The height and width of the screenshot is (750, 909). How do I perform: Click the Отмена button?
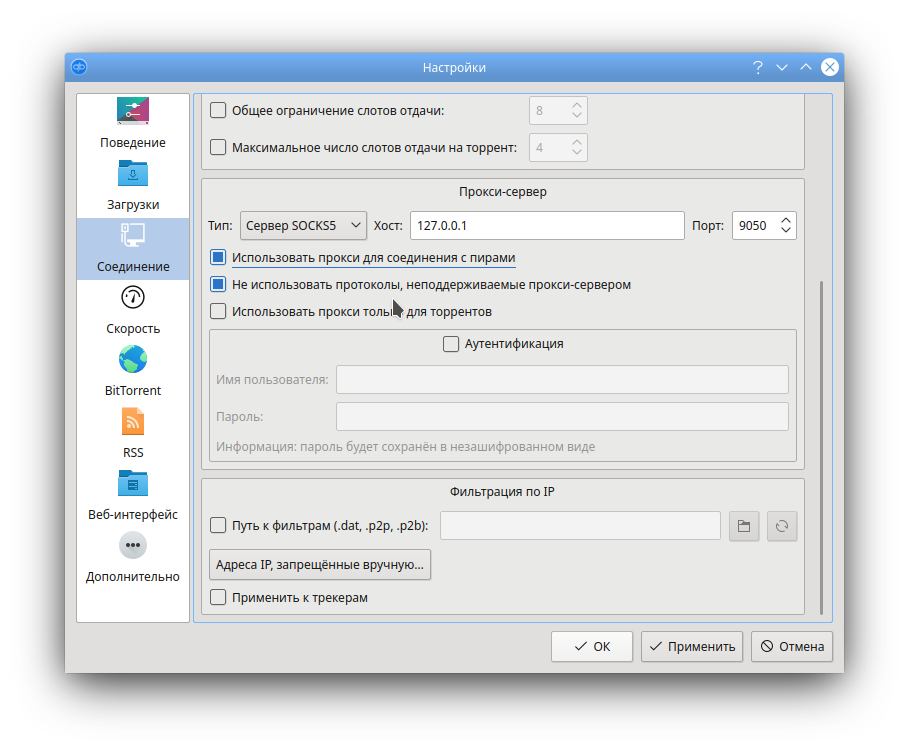tap(792, 646)
